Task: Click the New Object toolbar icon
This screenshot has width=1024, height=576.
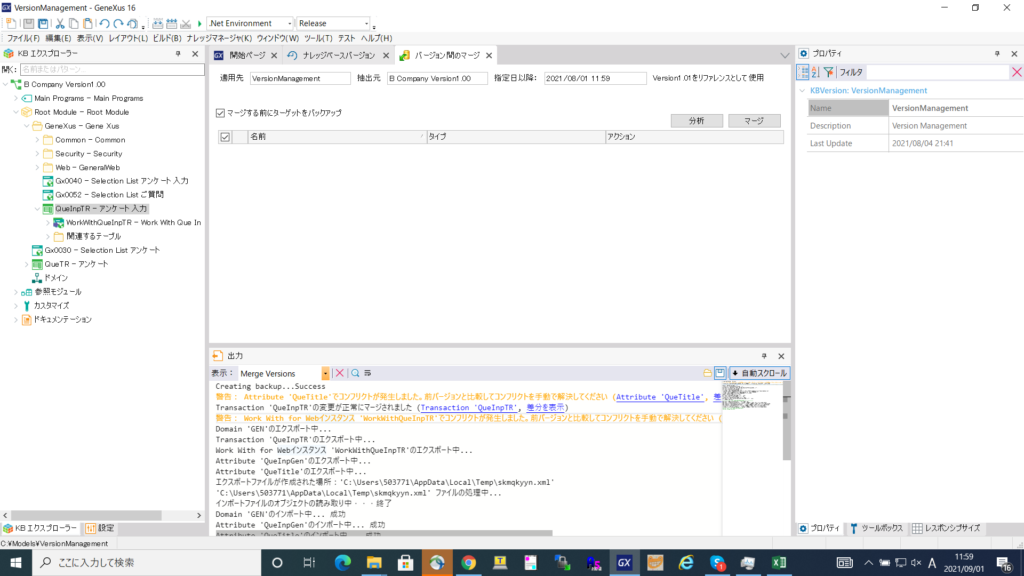Action: pos(10,24)
